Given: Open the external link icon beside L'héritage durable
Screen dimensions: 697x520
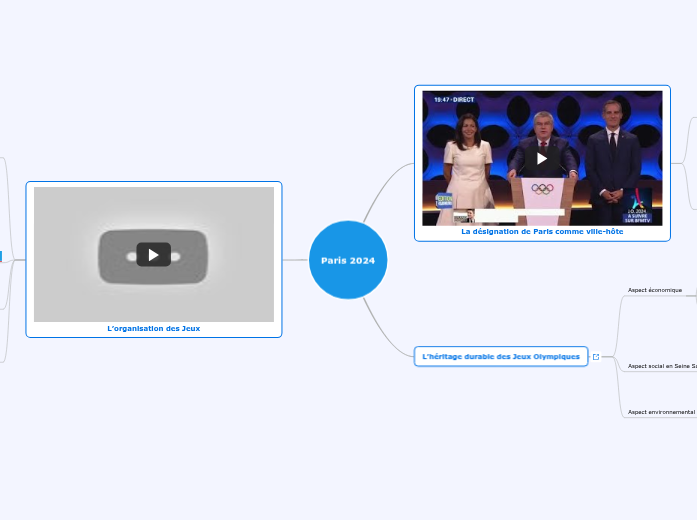Looking at the screenshot, I should click(x=596, y=357).
